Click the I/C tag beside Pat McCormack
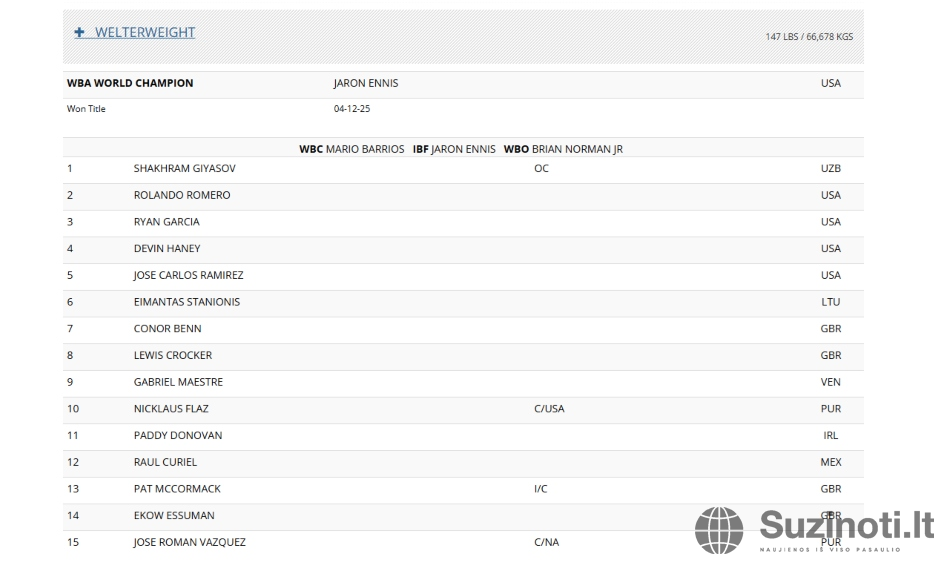Screen dimensions: 940x566 pos(541,489)
